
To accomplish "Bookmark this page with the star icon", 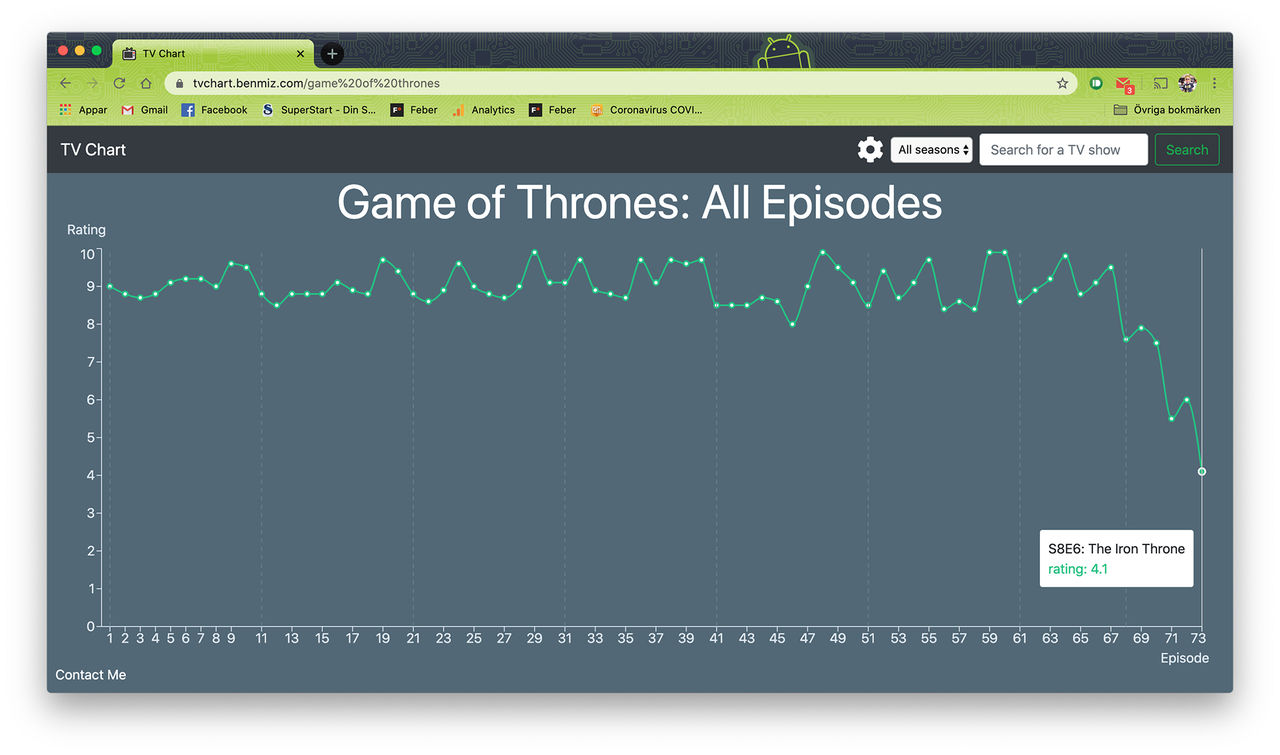I will click(1062, 83).
